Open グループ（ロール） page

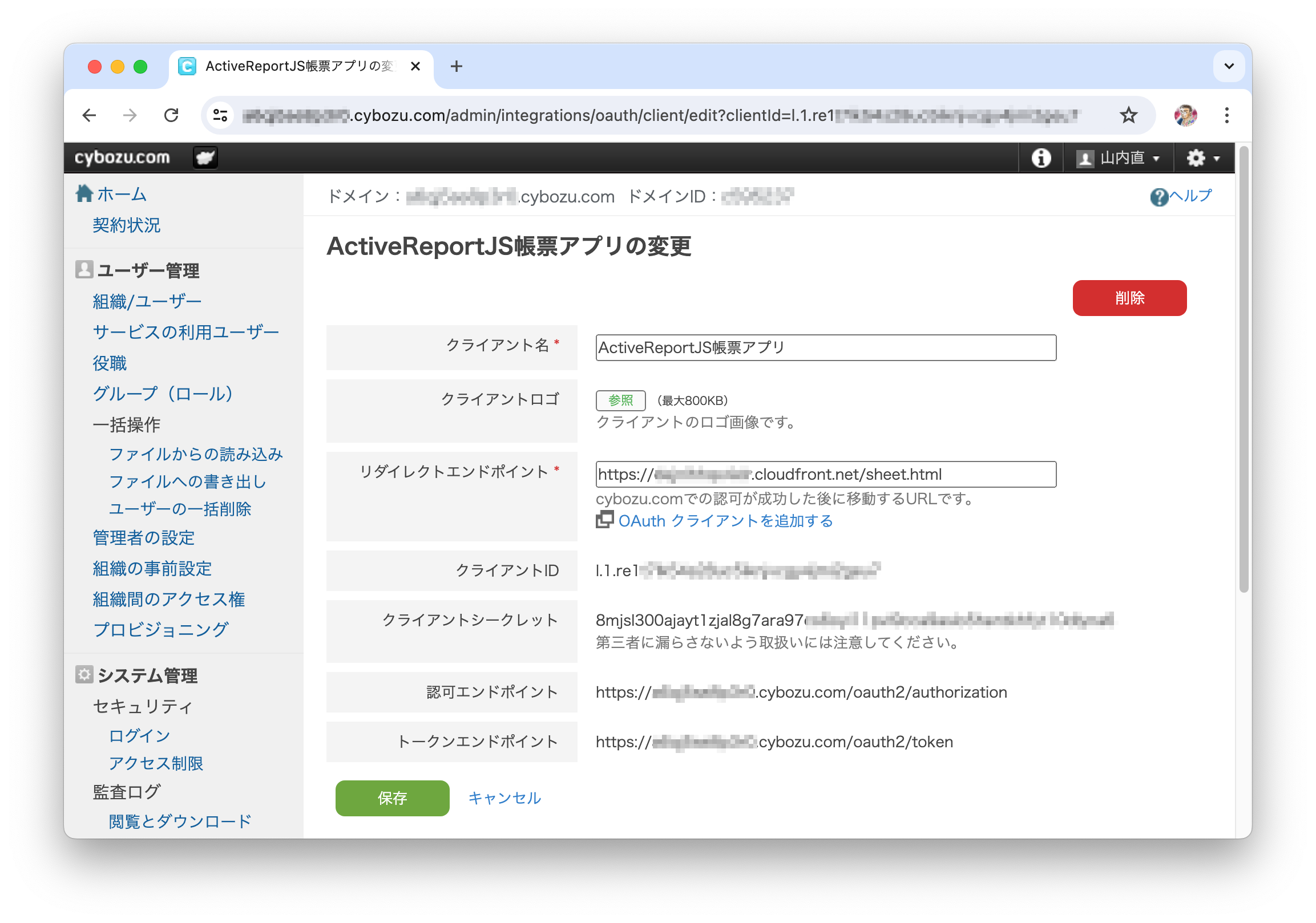pyautogui.click(x=165, y=394)
